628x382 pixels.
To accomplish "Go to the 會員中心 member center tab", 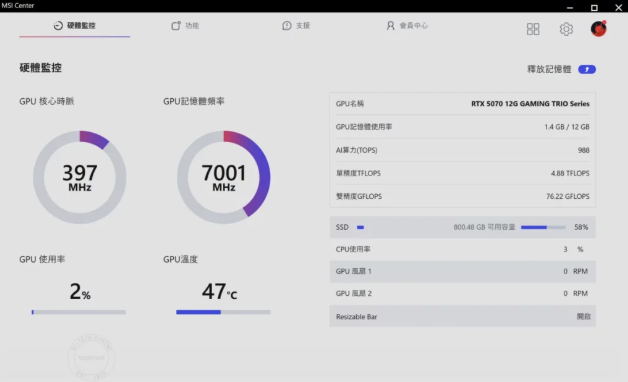I will coord(407,26).
